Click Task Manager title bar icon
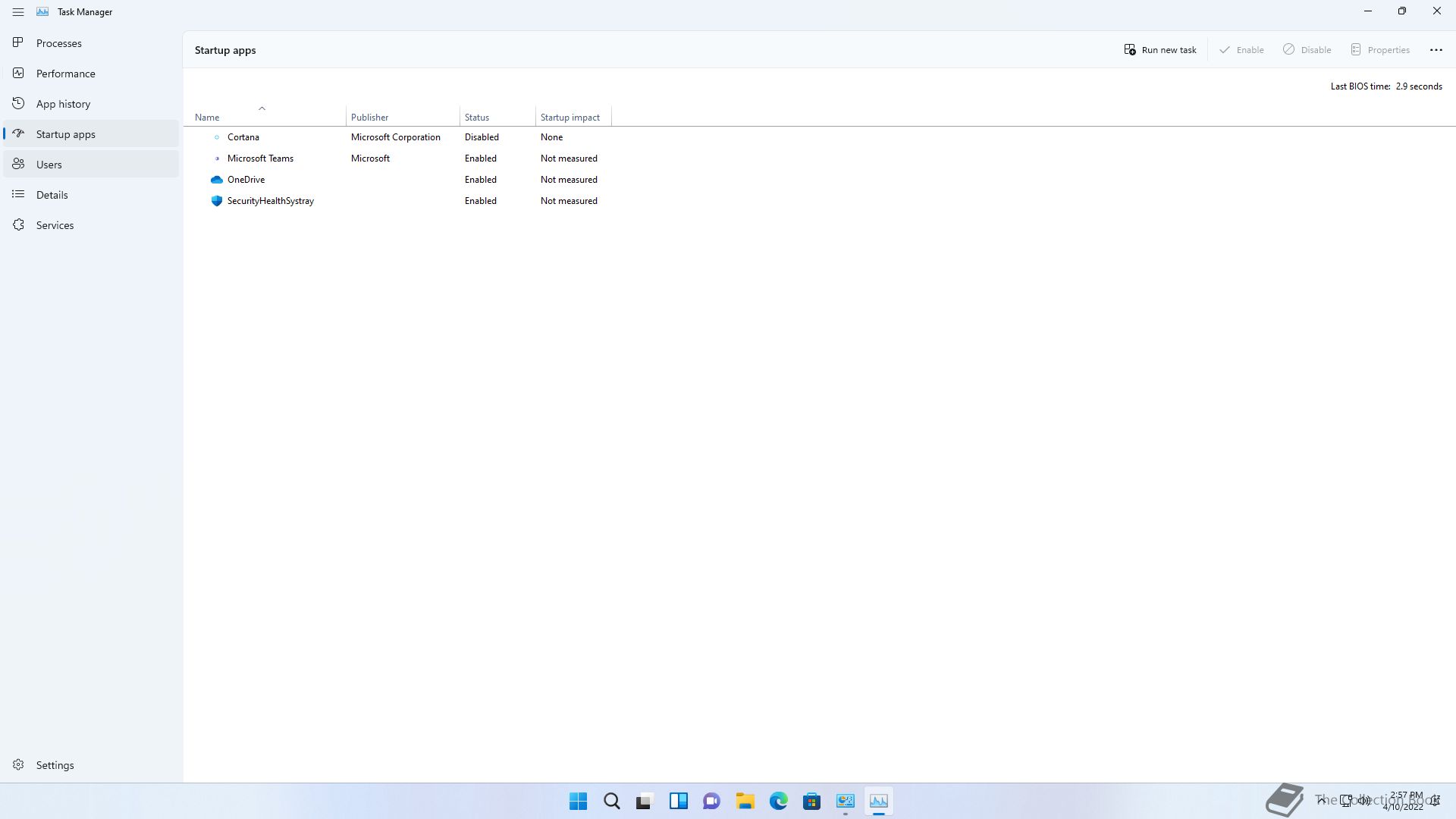The width and height of the screenshot is (1456, 819). click(x=42, y=12)
